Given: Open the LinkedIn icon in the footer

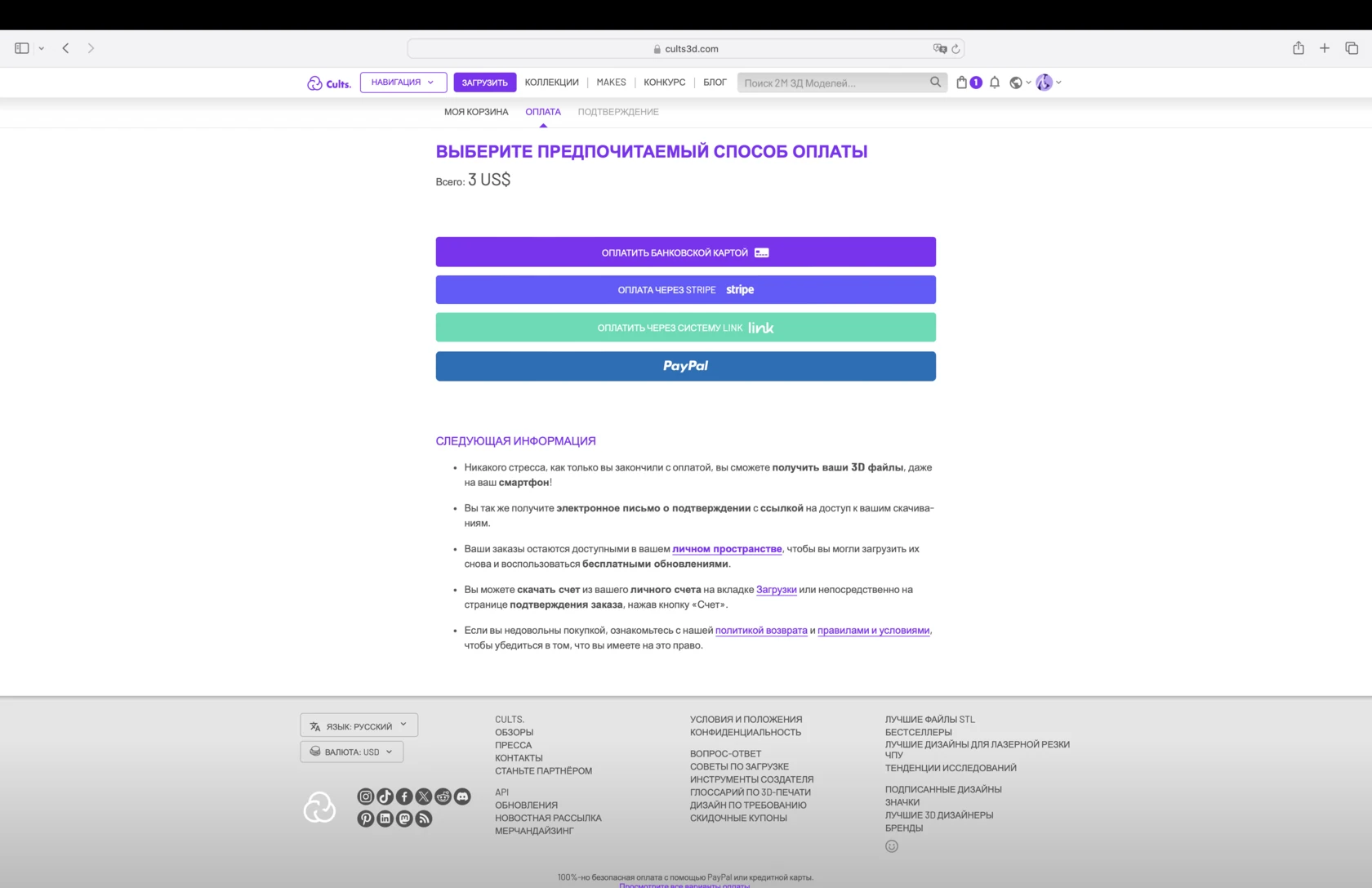Looking at the screenshot, I should (x=385, y=819).
